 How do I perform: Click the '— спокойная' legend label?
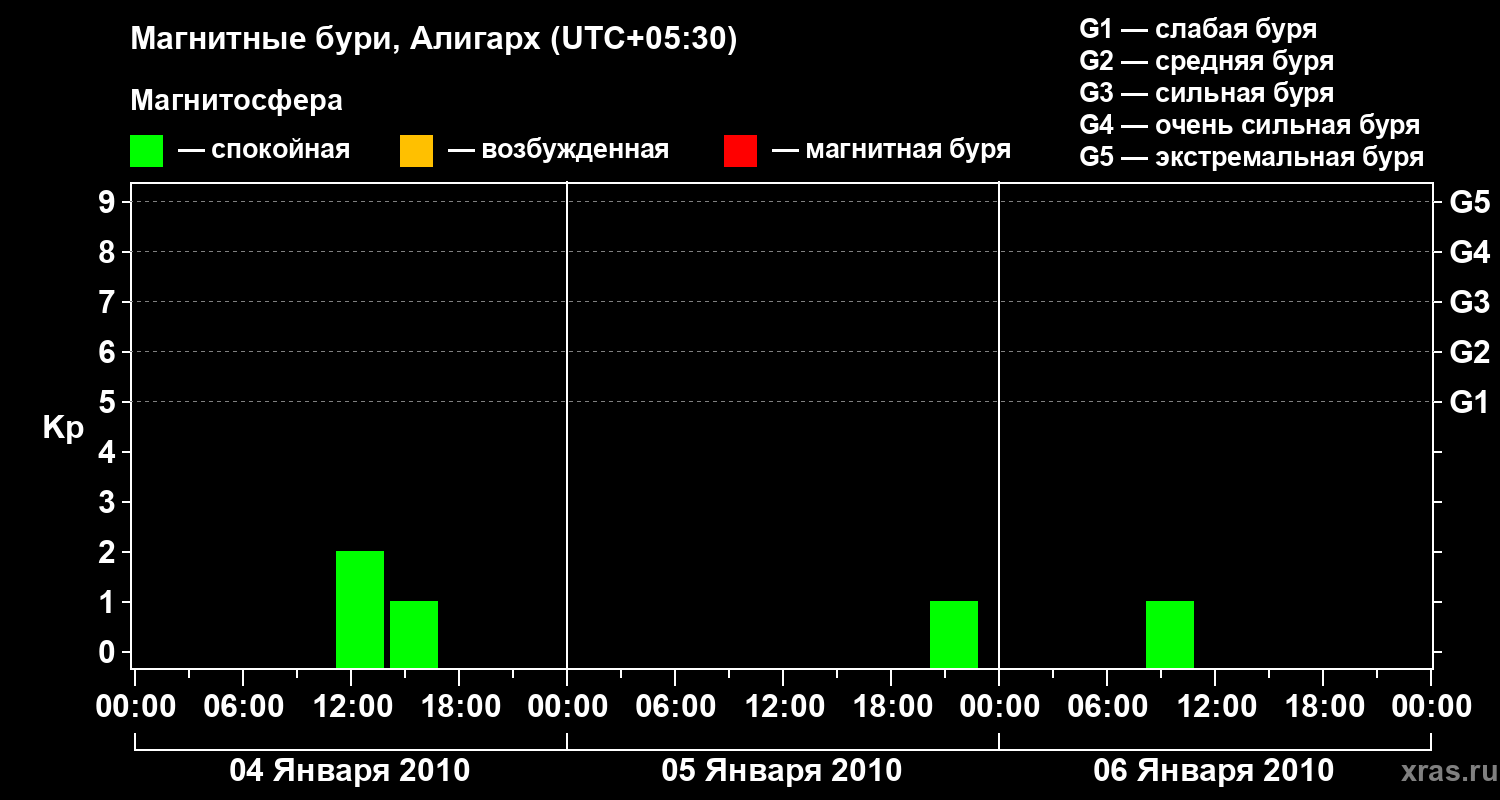tap(264, 150)
